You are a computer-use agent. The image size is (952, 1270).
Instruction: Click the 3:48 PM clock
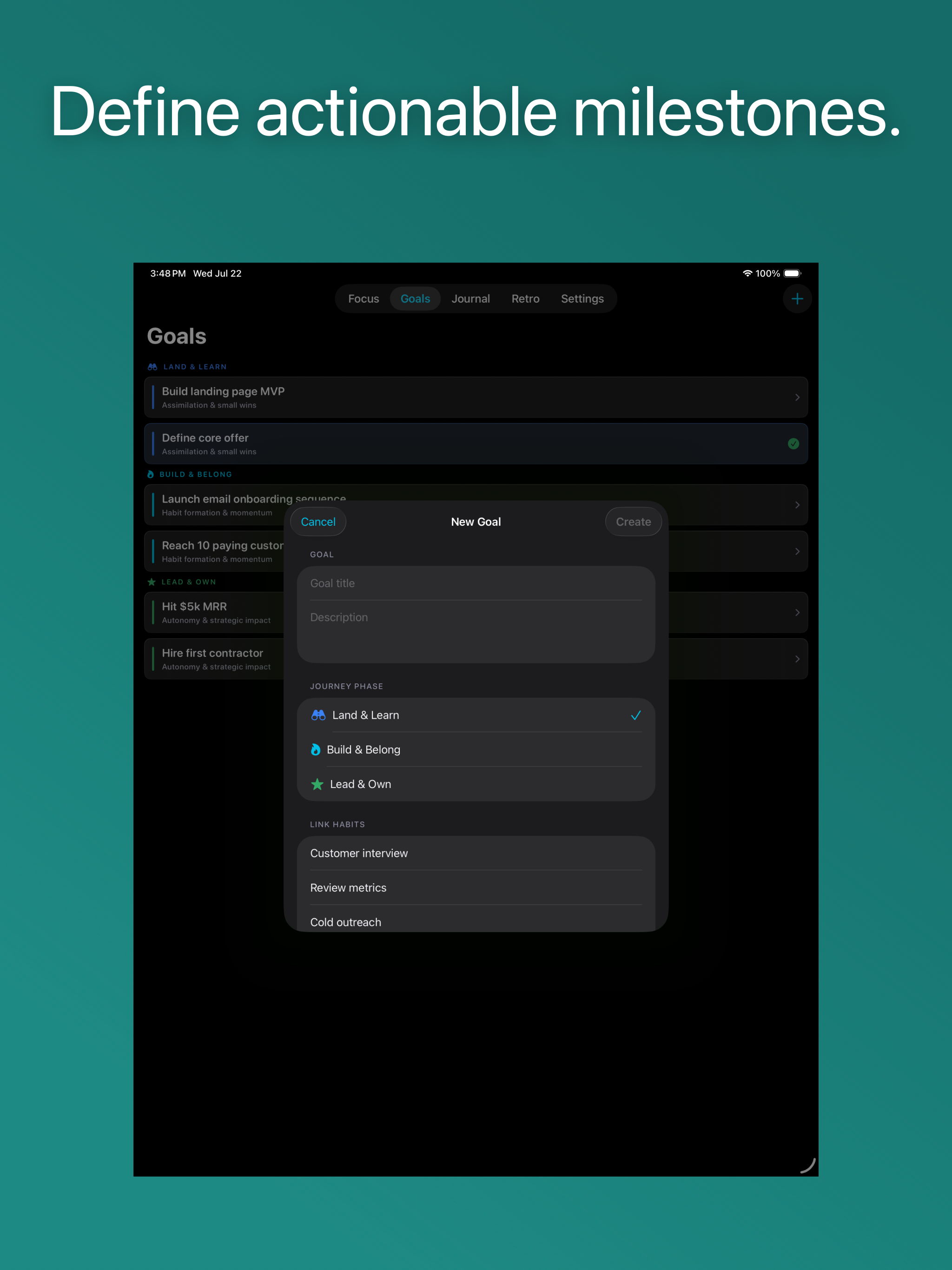[x=168, y=273]
